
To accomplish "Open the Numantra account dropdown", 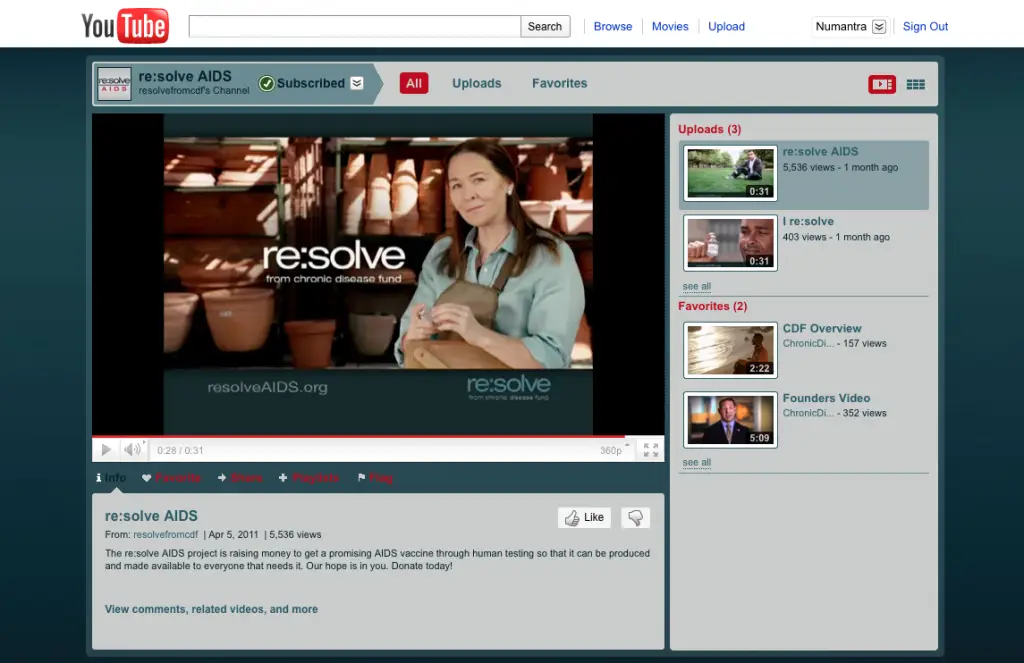I will (879, 27).
